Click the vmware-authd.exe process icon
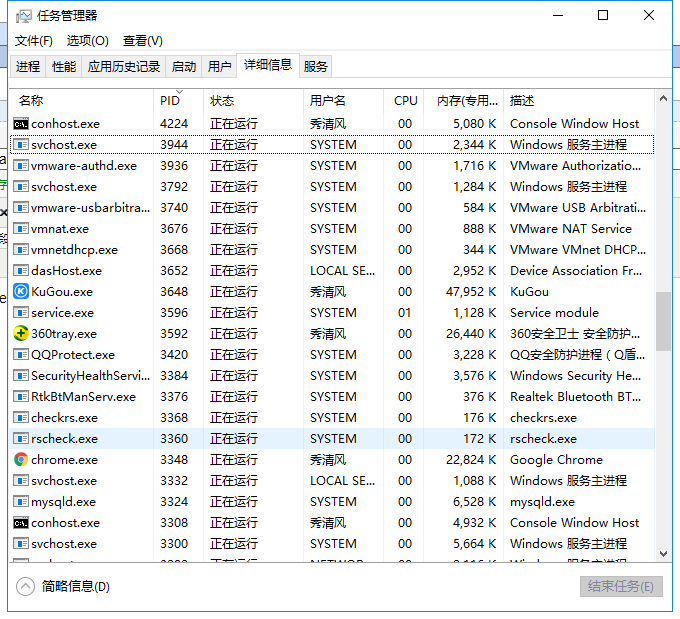Image resolution: width=680 pixels, height=619 pixels. click(21, 166)
